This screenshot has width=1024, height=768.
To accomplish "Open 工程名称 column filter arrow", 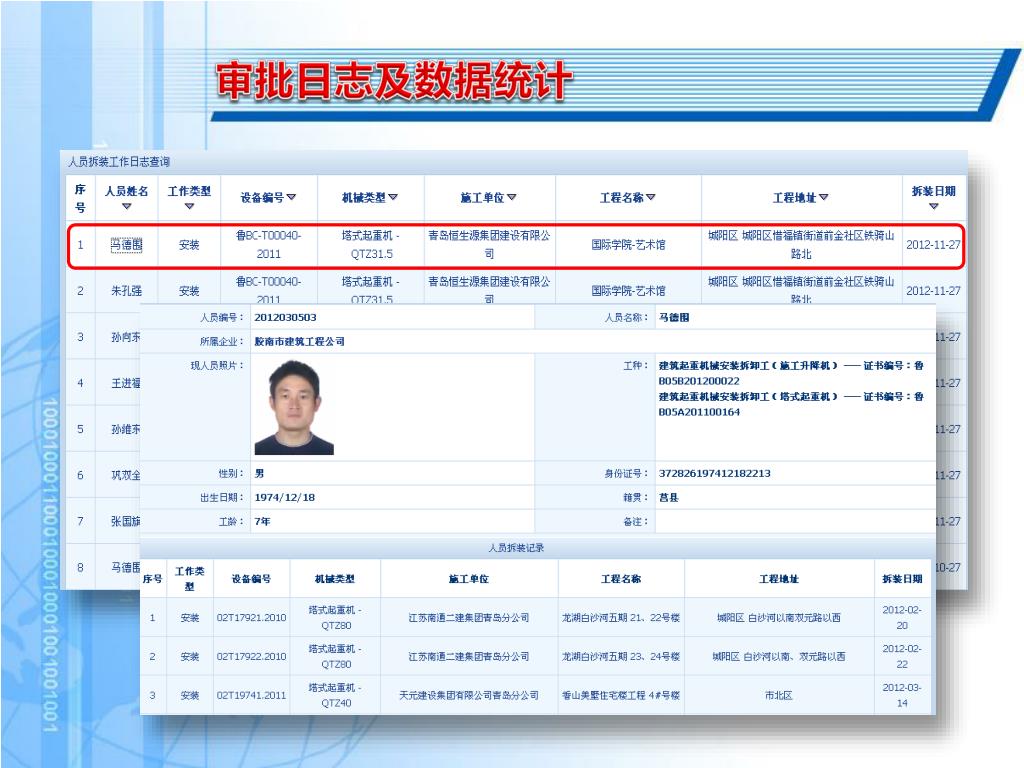I will (x=650, y=197).
